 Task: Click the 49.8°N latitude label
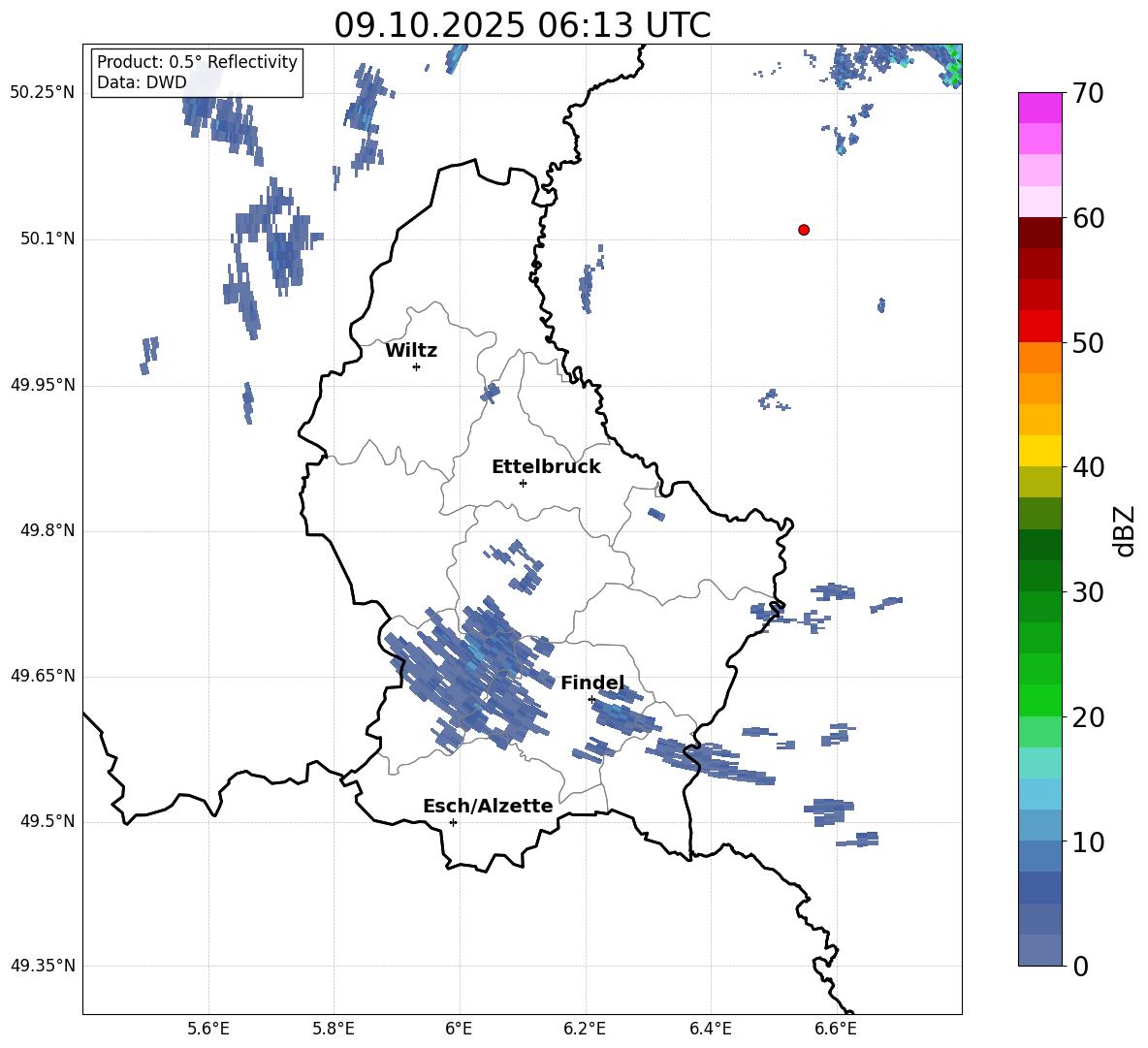coord(48,530)
